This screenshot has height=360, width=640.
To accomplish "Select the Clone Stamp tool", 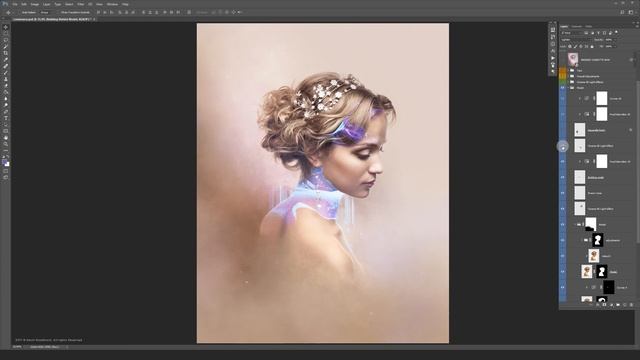I will pyautogui.click(x=6, y=79).
